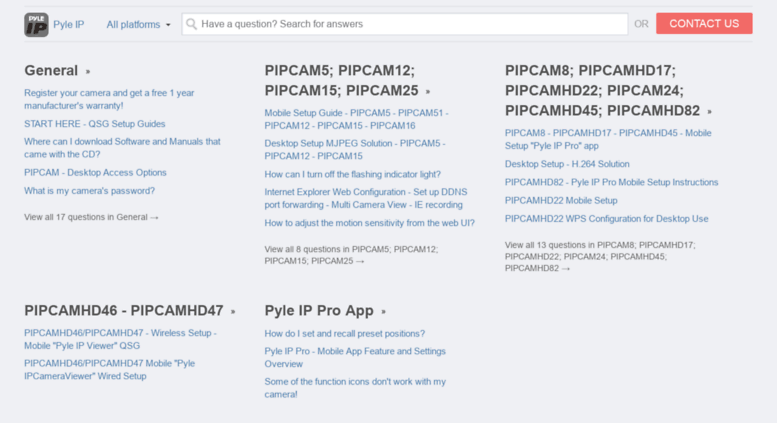Click arrow icon after PIPCAMHD45; PIPCAMHD82 heading

point(709,112)
